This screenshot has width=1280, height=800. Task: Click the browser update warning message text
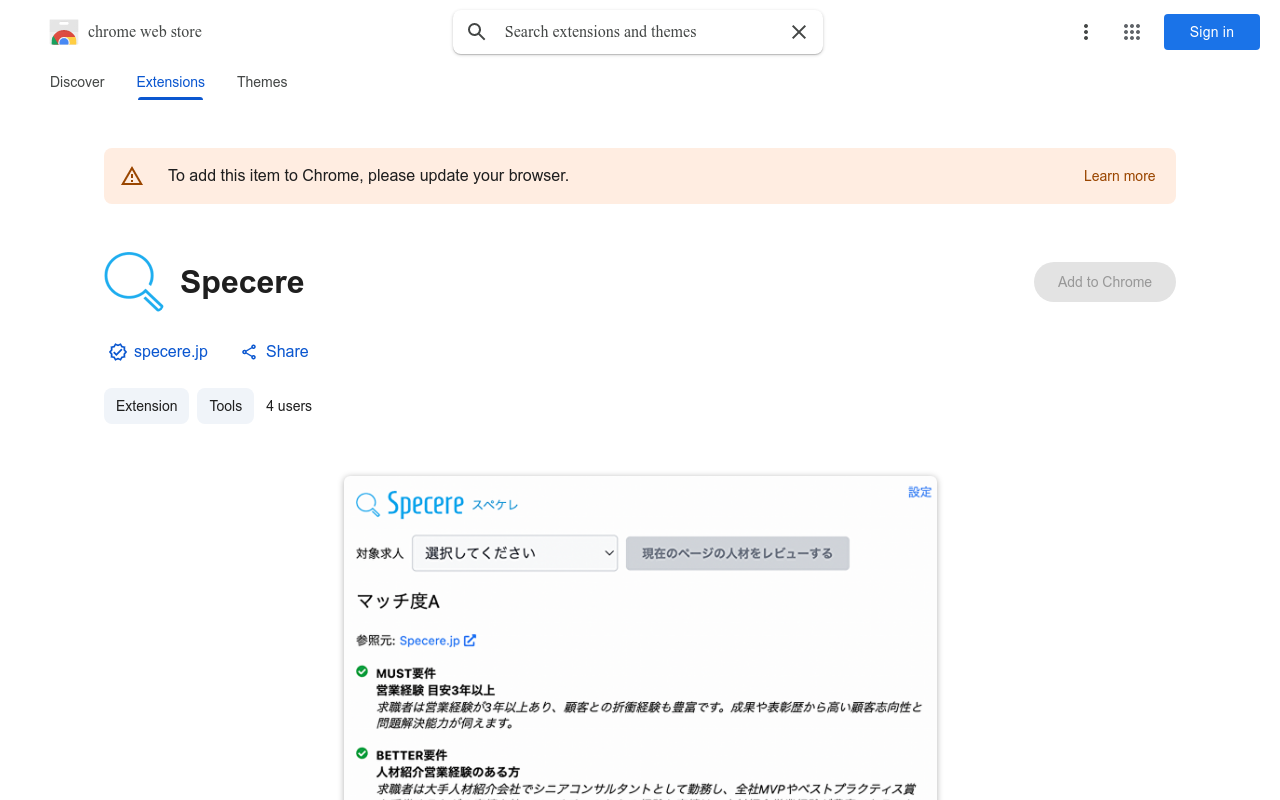tap(368, 176)
